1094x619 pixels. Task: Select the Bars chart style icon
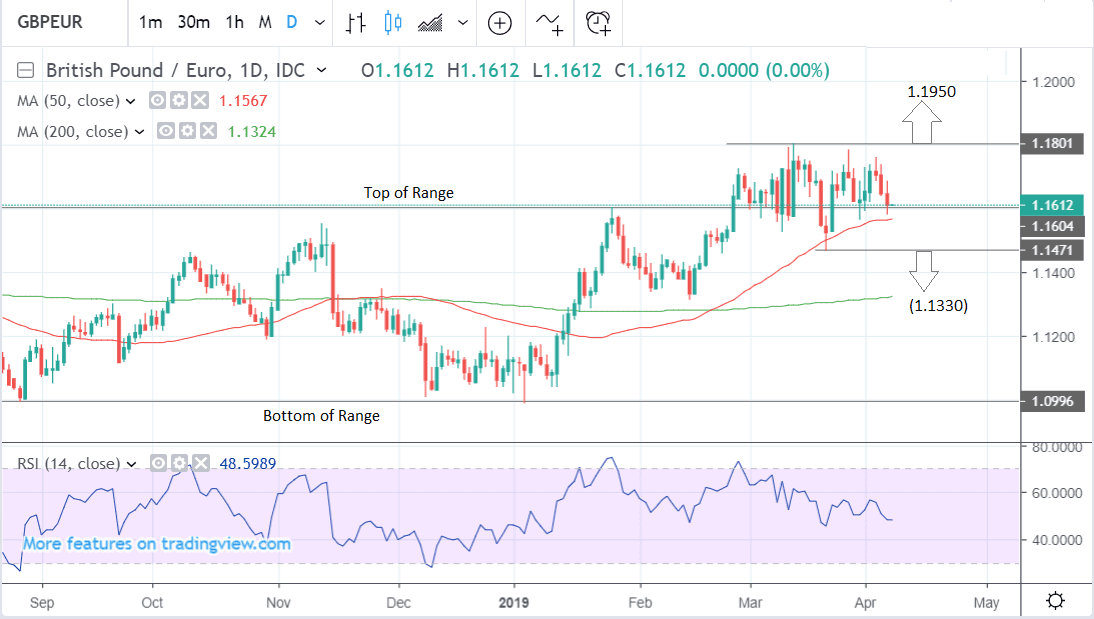(x=355, y=23)
